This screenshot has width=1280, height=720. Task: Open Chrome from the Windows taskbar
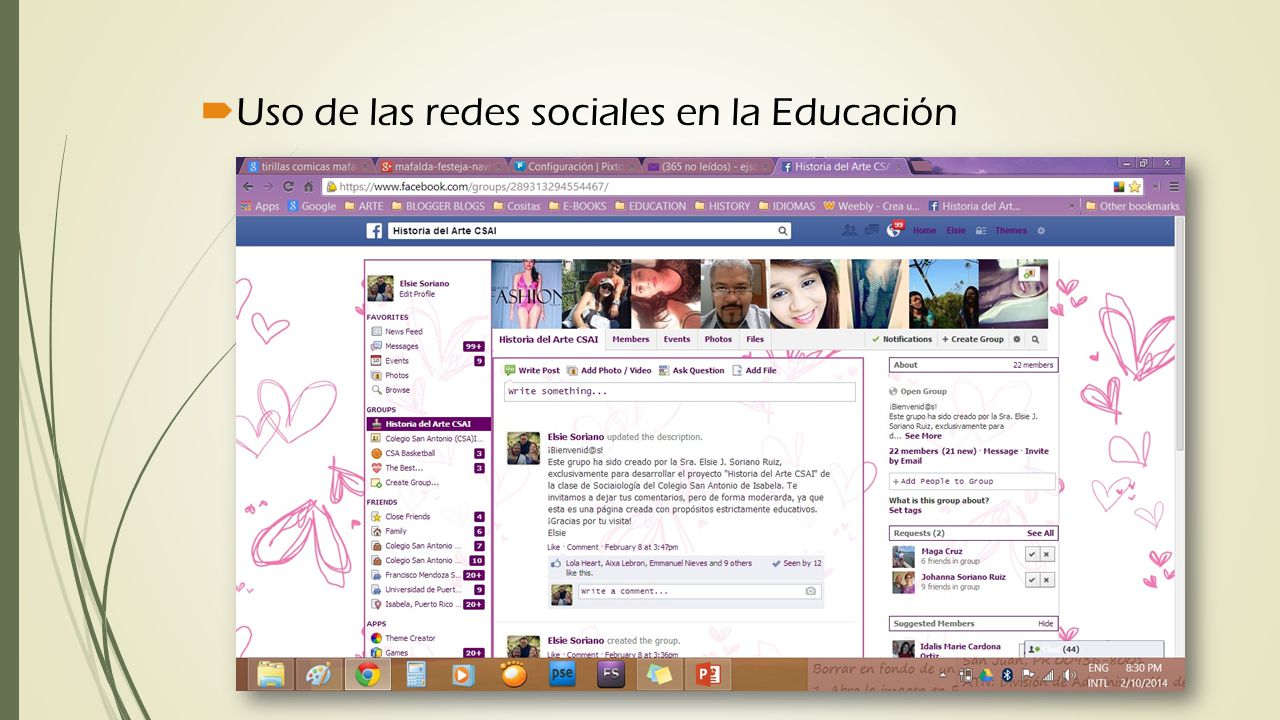[367, 675]
